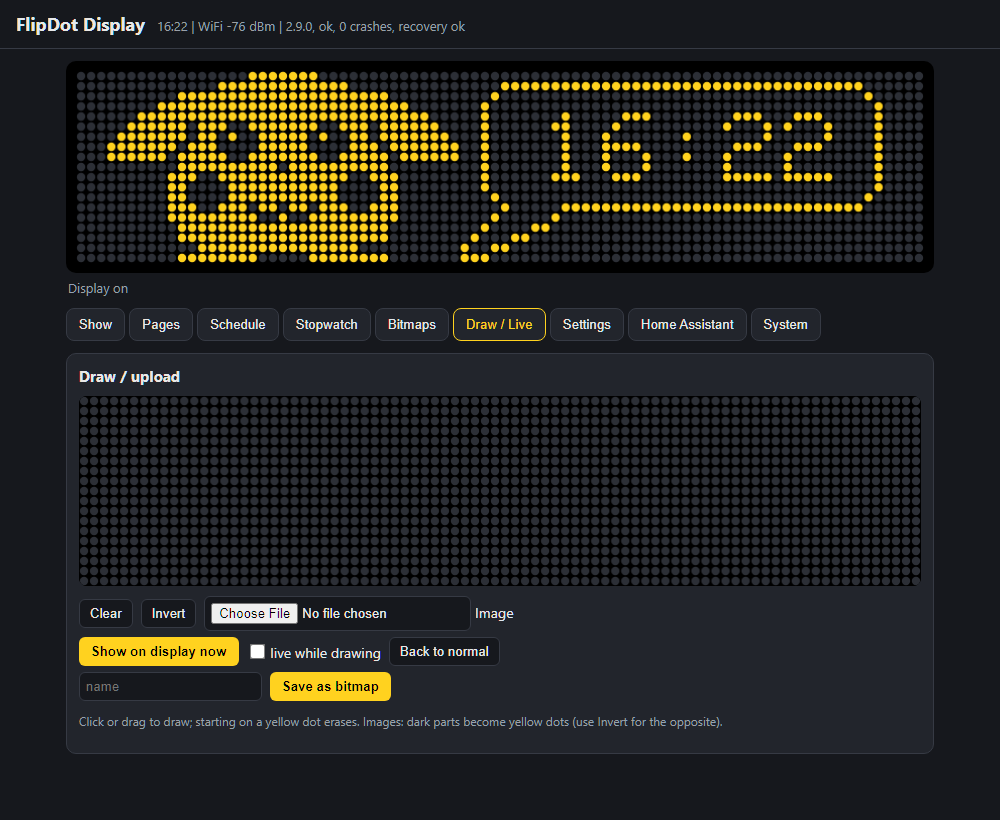The image size is (1000, 820).
Task: Focus the bitmap name input field
Action: click(170, 687)
